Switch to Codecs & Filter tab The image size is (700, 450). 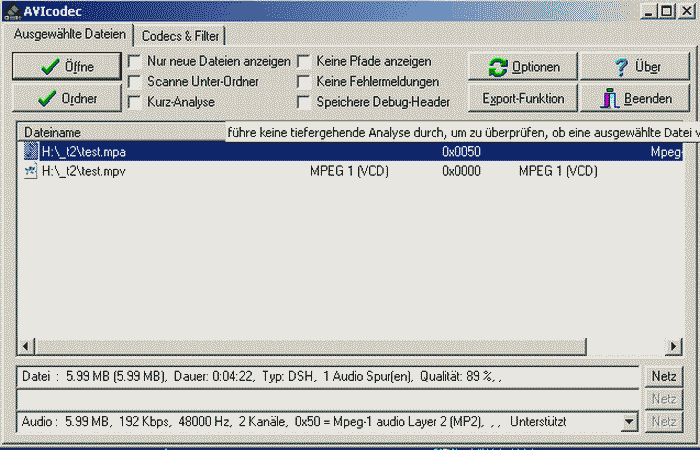(x=180, y=36)
